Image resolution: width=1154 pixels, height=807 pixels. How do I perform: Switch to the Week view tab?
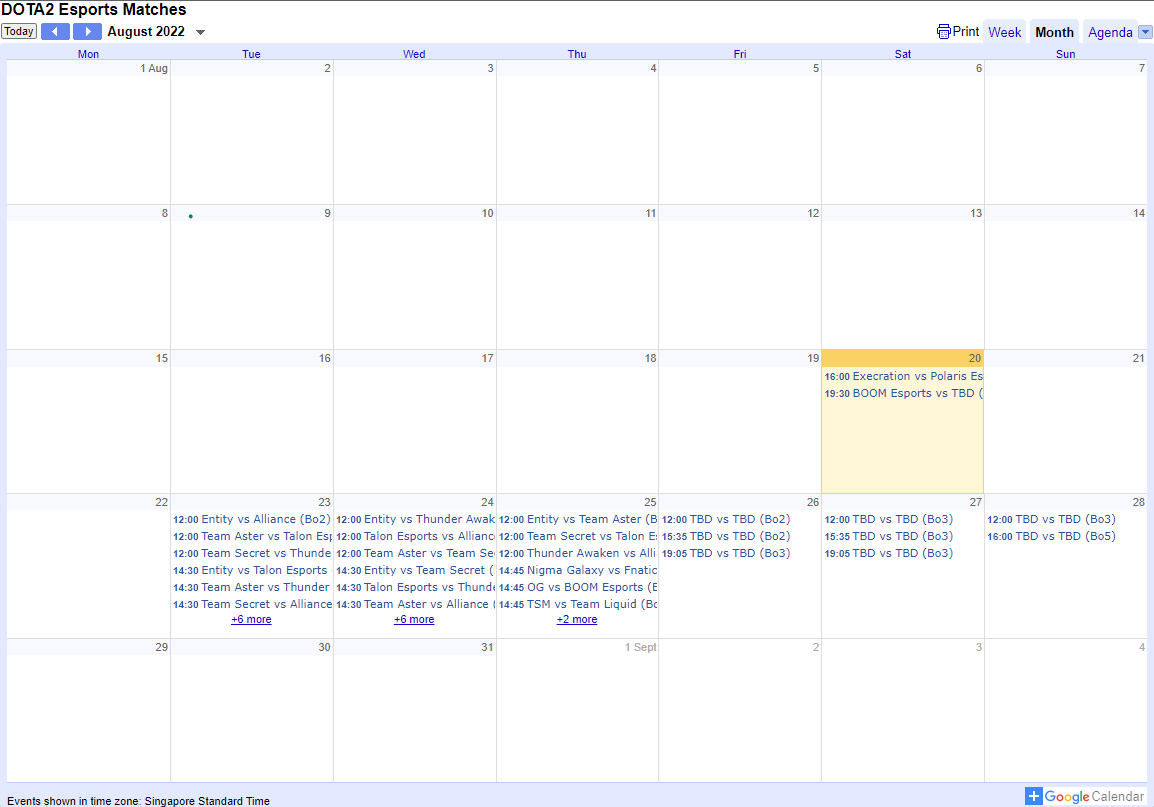click(x=1004, y=32)
